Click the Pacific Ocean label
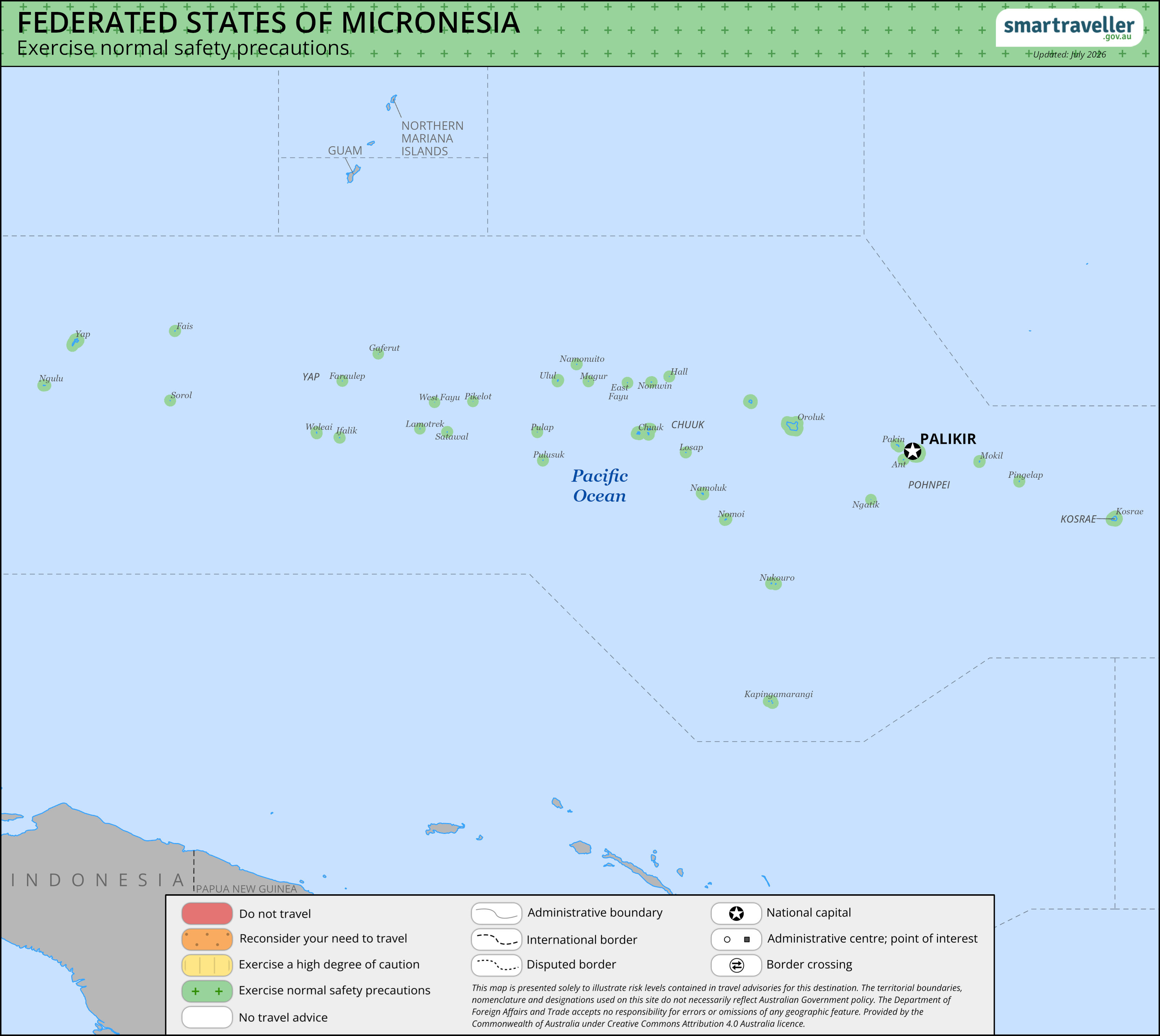This screenshot has height=1036, width=1160. (599, 486)
